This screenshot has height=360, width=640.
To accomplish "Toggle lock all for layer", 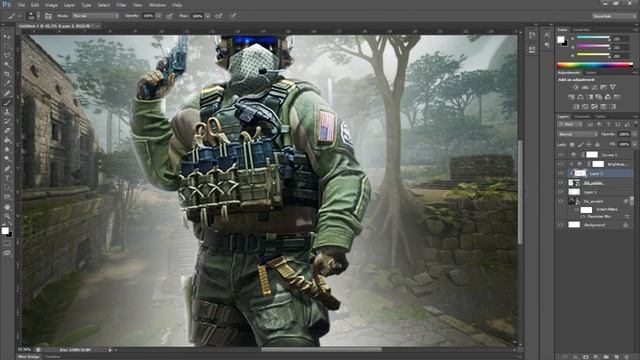I will tap(598, 144).
